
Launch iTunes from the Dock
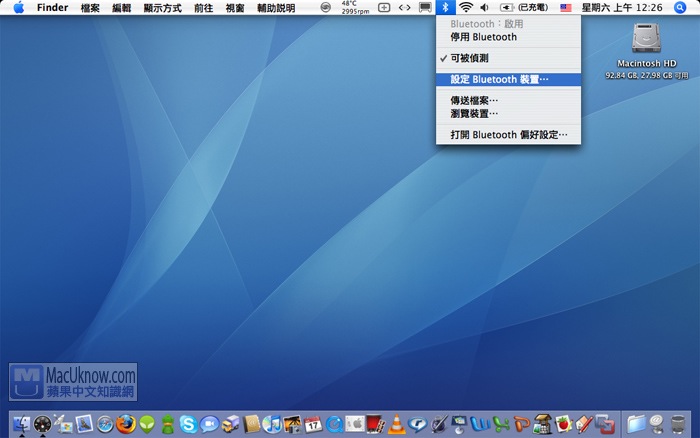(271, 424)
